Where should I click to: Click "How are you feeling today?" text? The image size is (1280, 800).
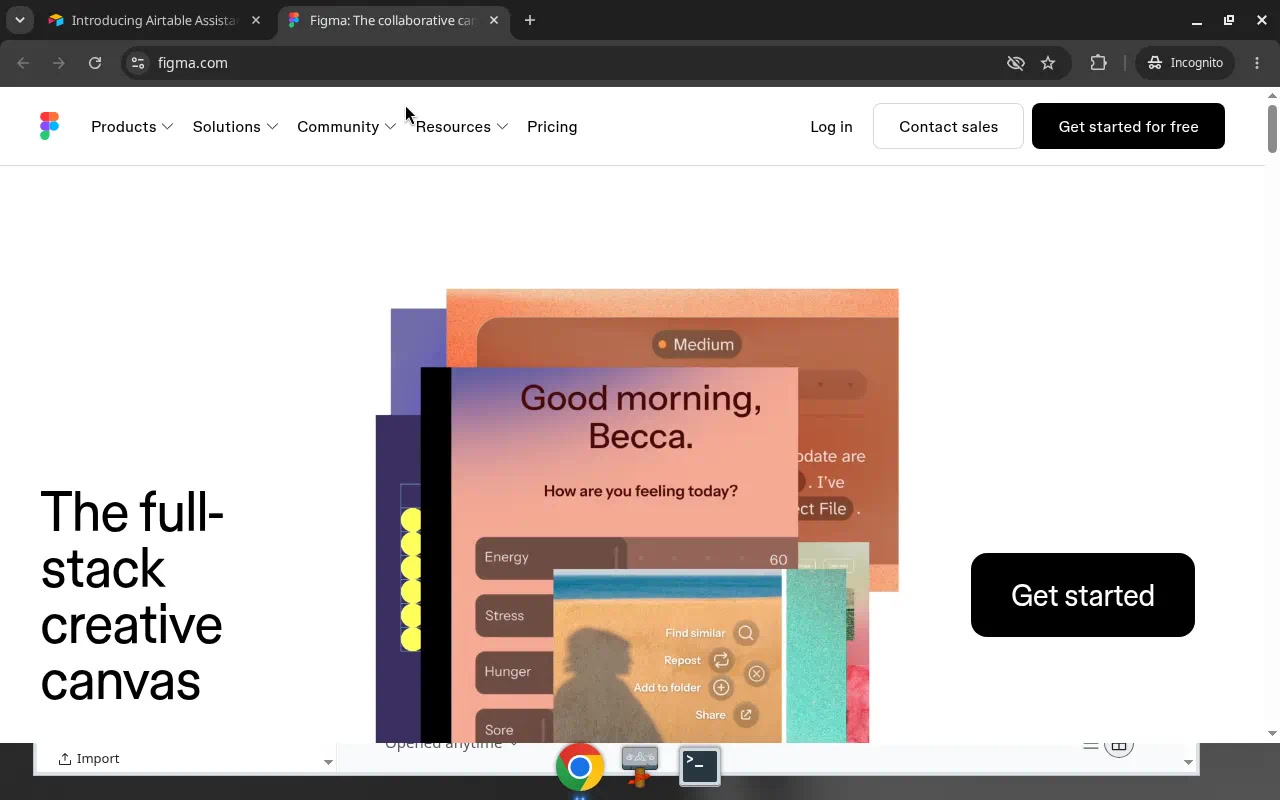[641, 491]
